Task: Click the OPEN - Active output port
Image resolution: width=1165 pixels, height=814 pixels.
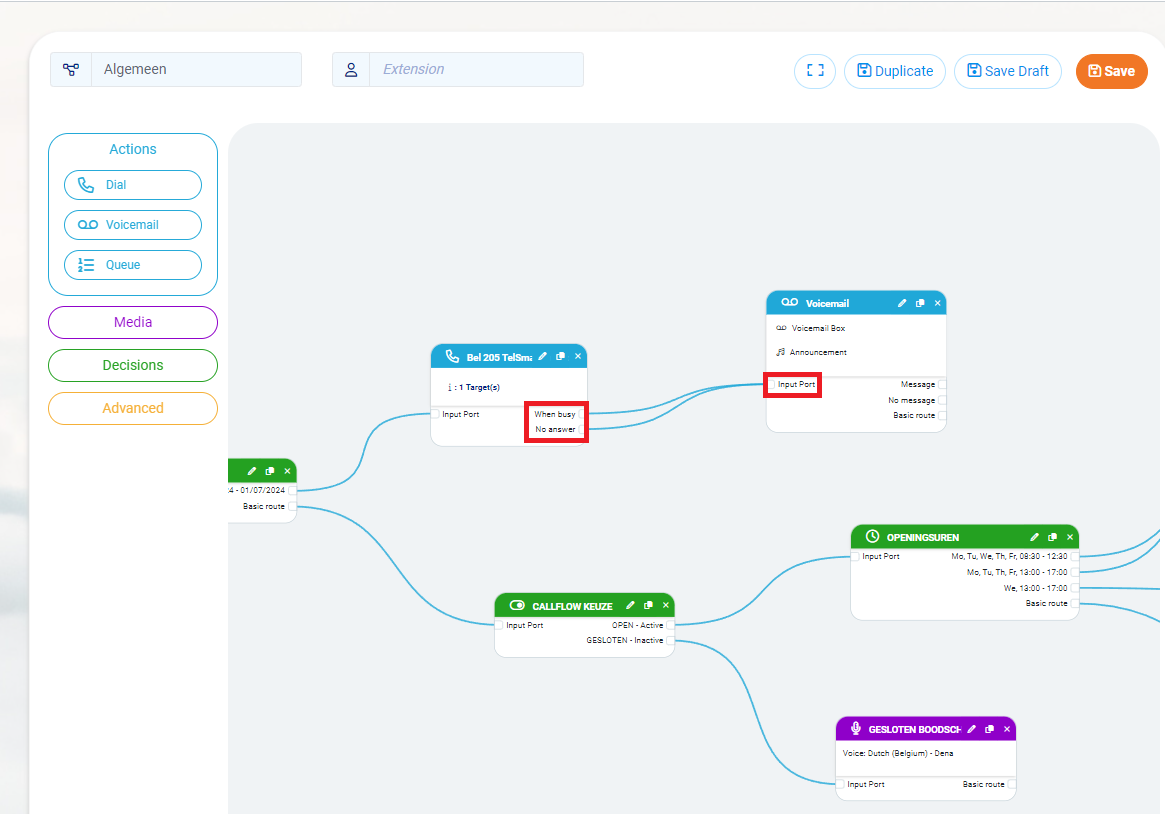Action: click(x=669, y=625)
